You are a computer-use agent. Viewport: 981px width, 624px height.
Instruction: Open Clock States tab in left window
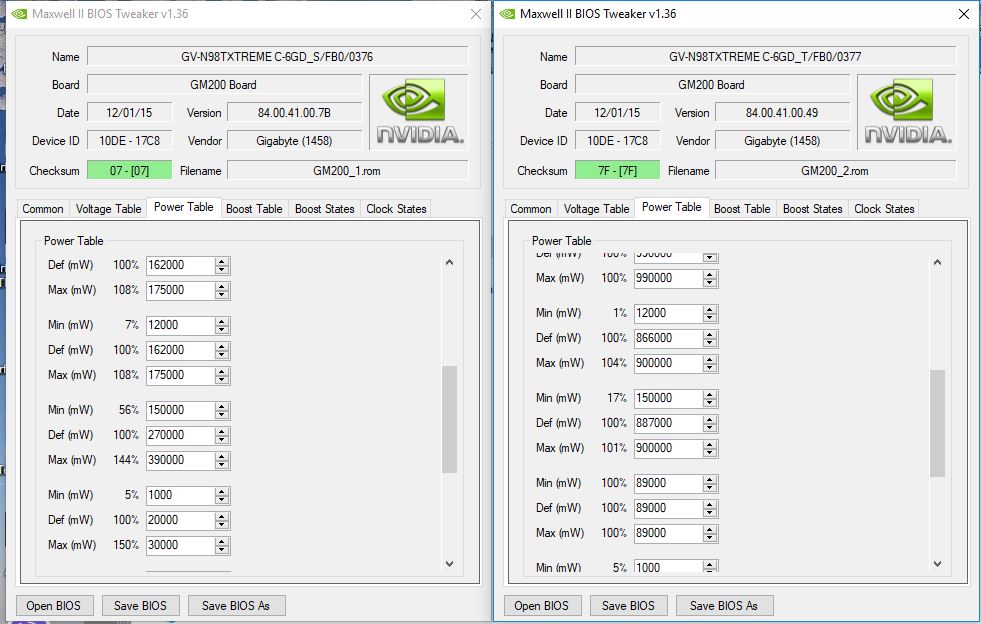pos(396,209)
